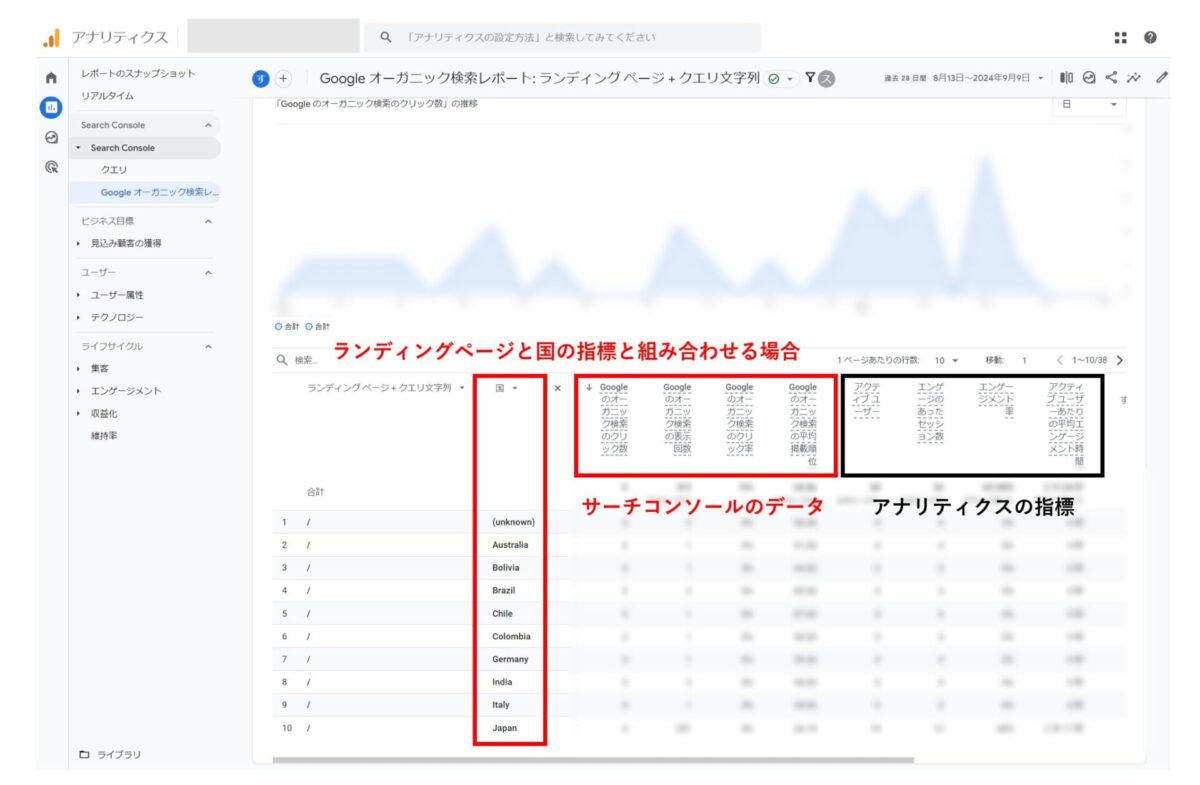Open the 日 granularity dropdown
The width and height of the screenshot is (1200, 785).
(1089, 105)
